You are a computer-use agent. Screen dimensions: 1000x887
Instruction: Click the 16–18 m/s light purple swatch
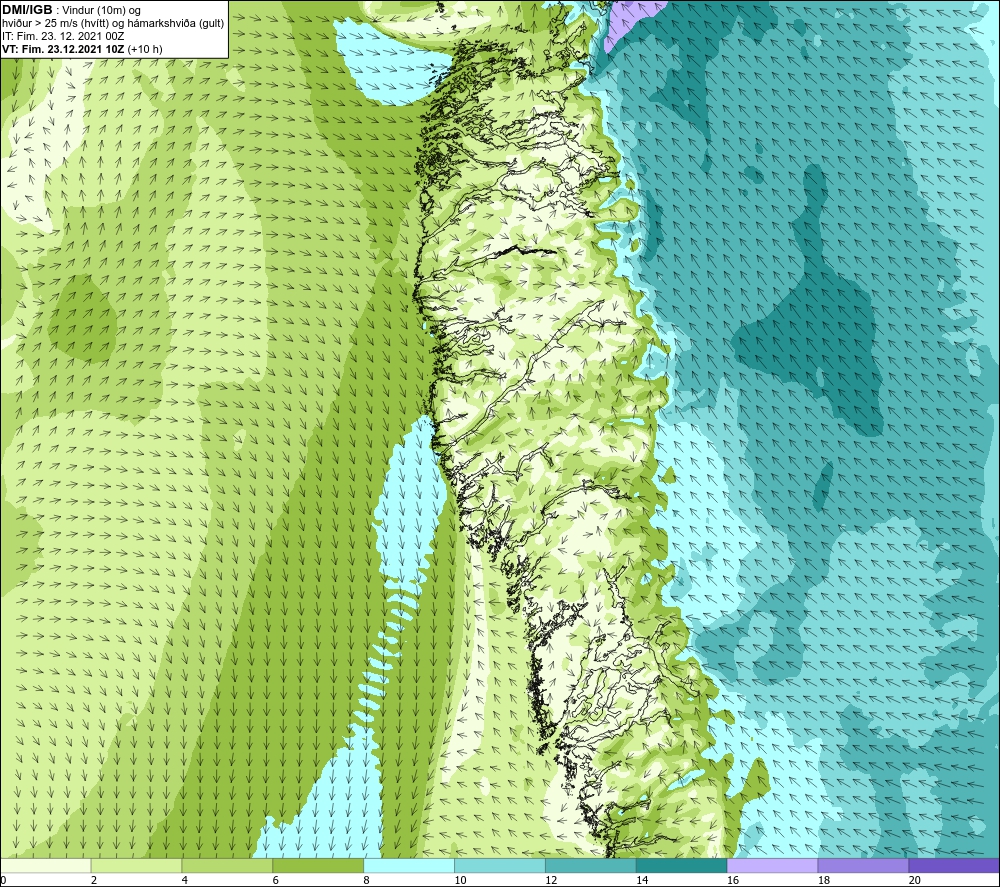click(x=772, y=865)
